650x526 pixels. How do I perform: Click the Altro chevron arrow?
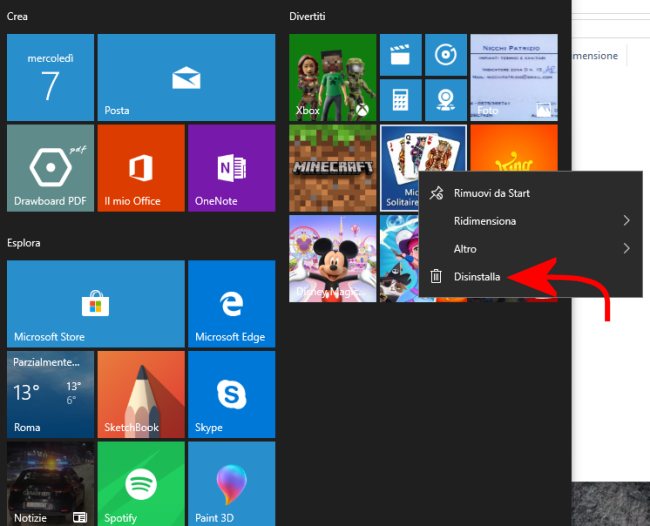(x=626, y=248)
